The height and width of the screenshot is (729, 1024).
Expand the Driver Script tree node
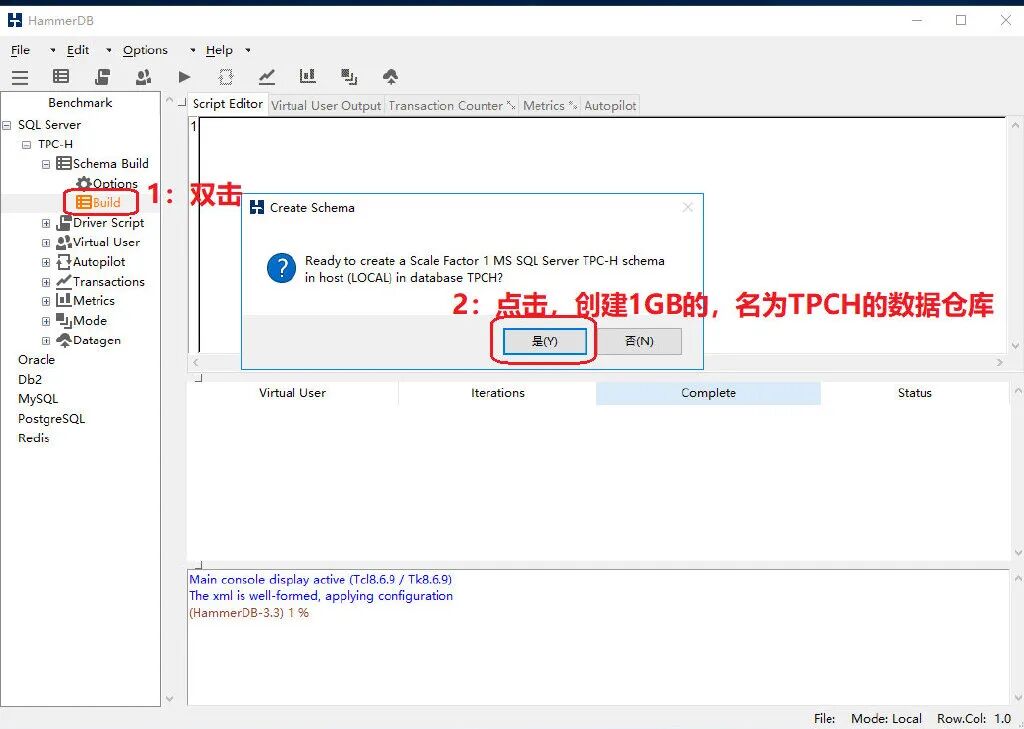click(46, 223)
